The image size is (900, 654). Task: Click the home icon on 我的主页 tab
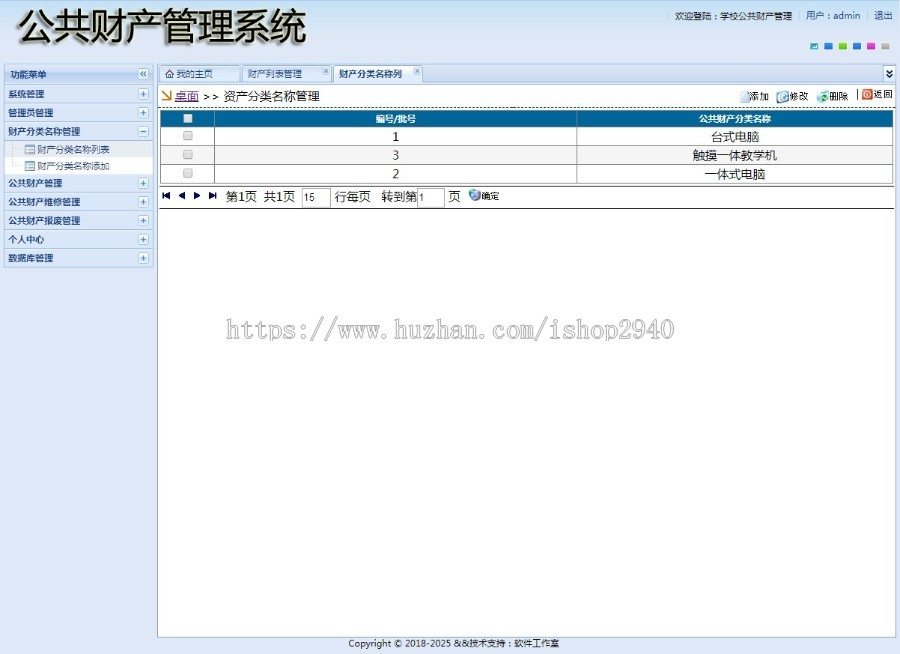169,74
